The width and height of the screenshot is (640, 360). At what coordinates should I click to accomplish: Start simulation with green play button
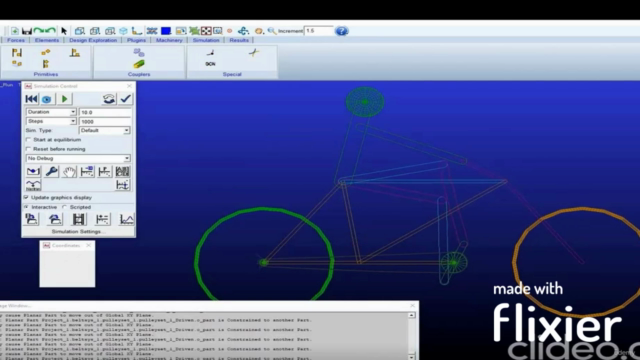64,99
